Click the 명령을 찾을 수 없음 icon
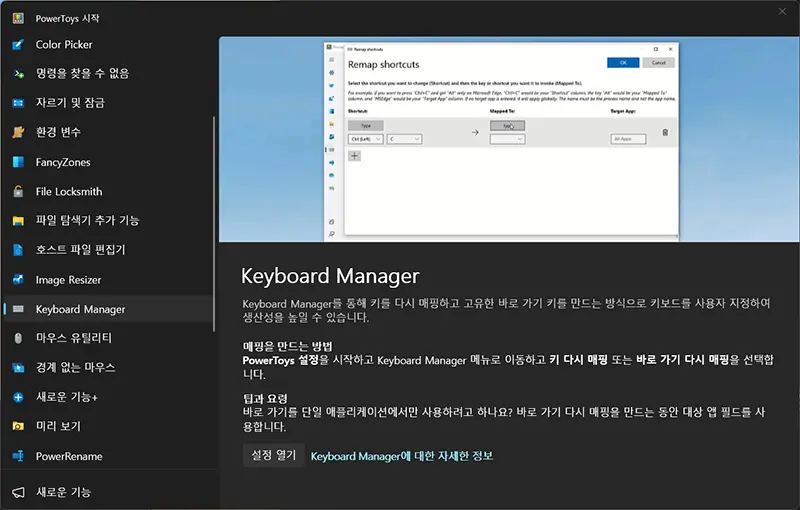The image size is (800, 510). point(18,74)
